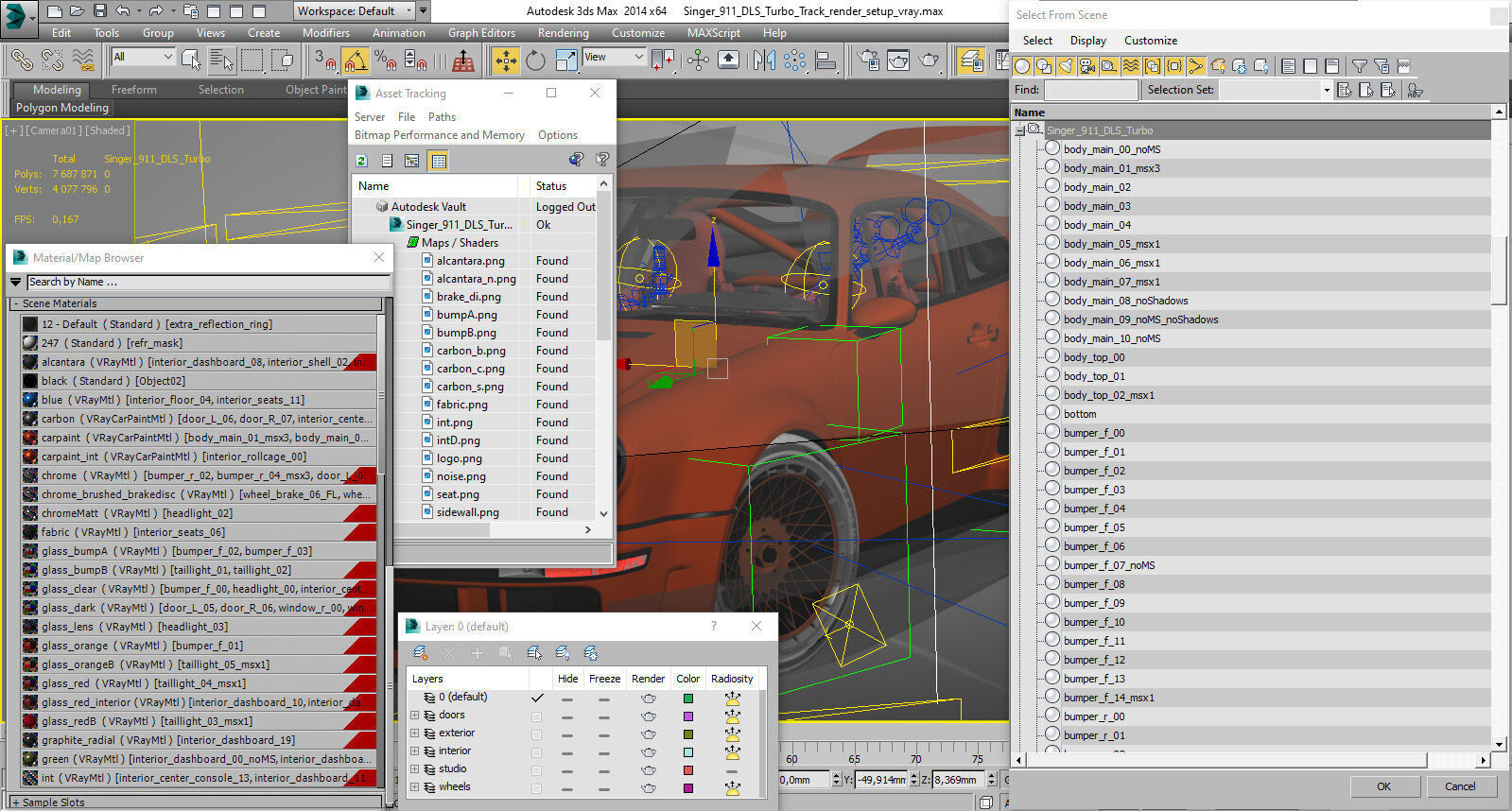
Task: Choose the Select Object arrow tool
Action: pyautogui.click(x=190, y=60)
